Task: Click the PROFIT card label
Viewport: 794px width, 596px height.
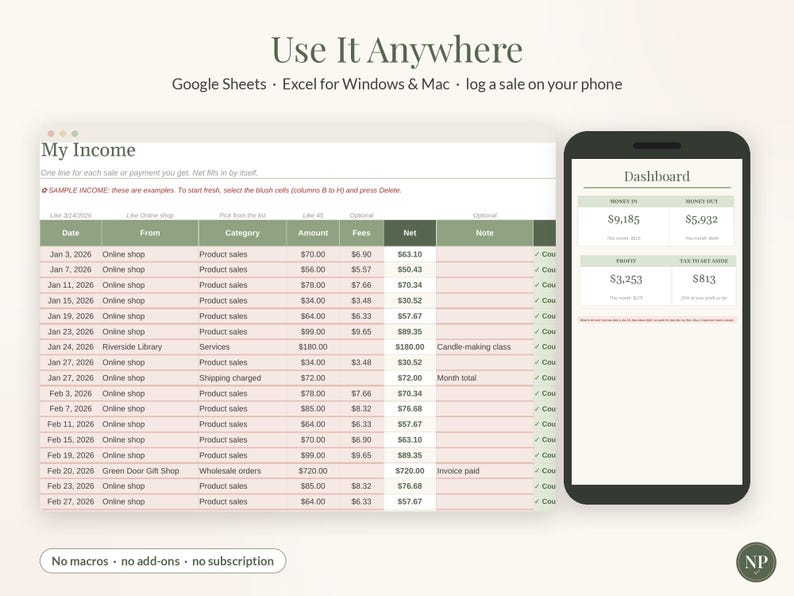Action: click(x=626, y=261)
